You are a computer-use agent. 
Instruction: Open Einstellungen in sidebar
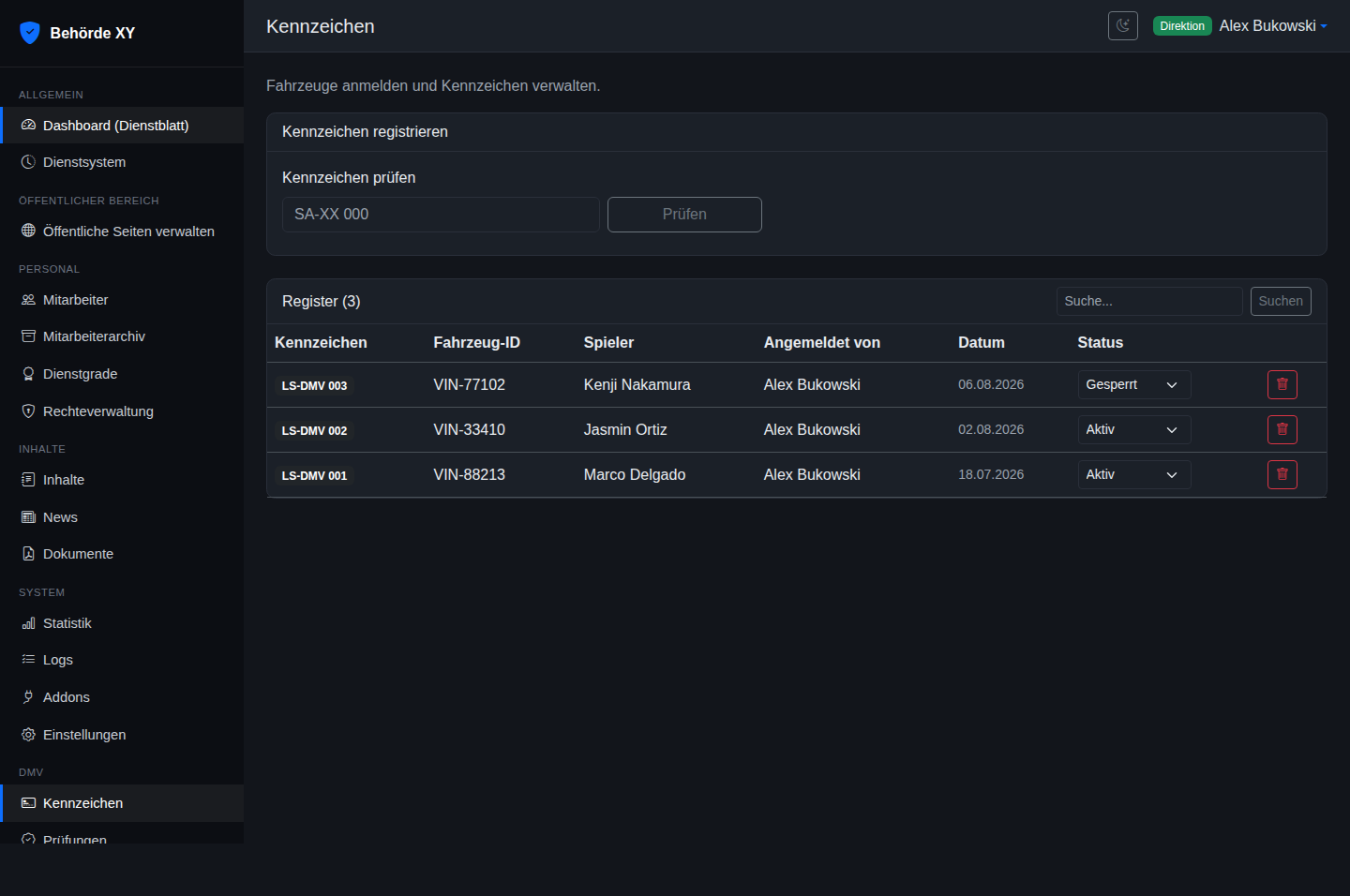(x=122, y=735)
